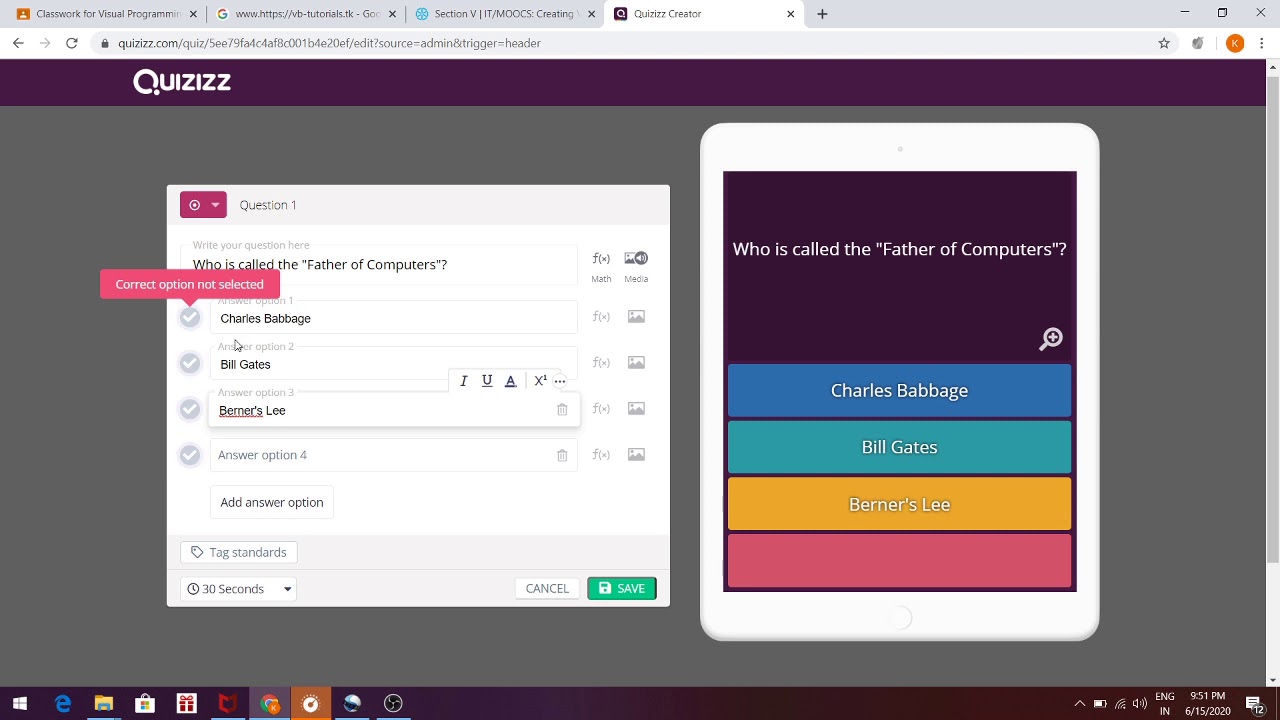Open the 30 Seconds timer dropdown
1280x720 pixels.
tap(238, 588)
